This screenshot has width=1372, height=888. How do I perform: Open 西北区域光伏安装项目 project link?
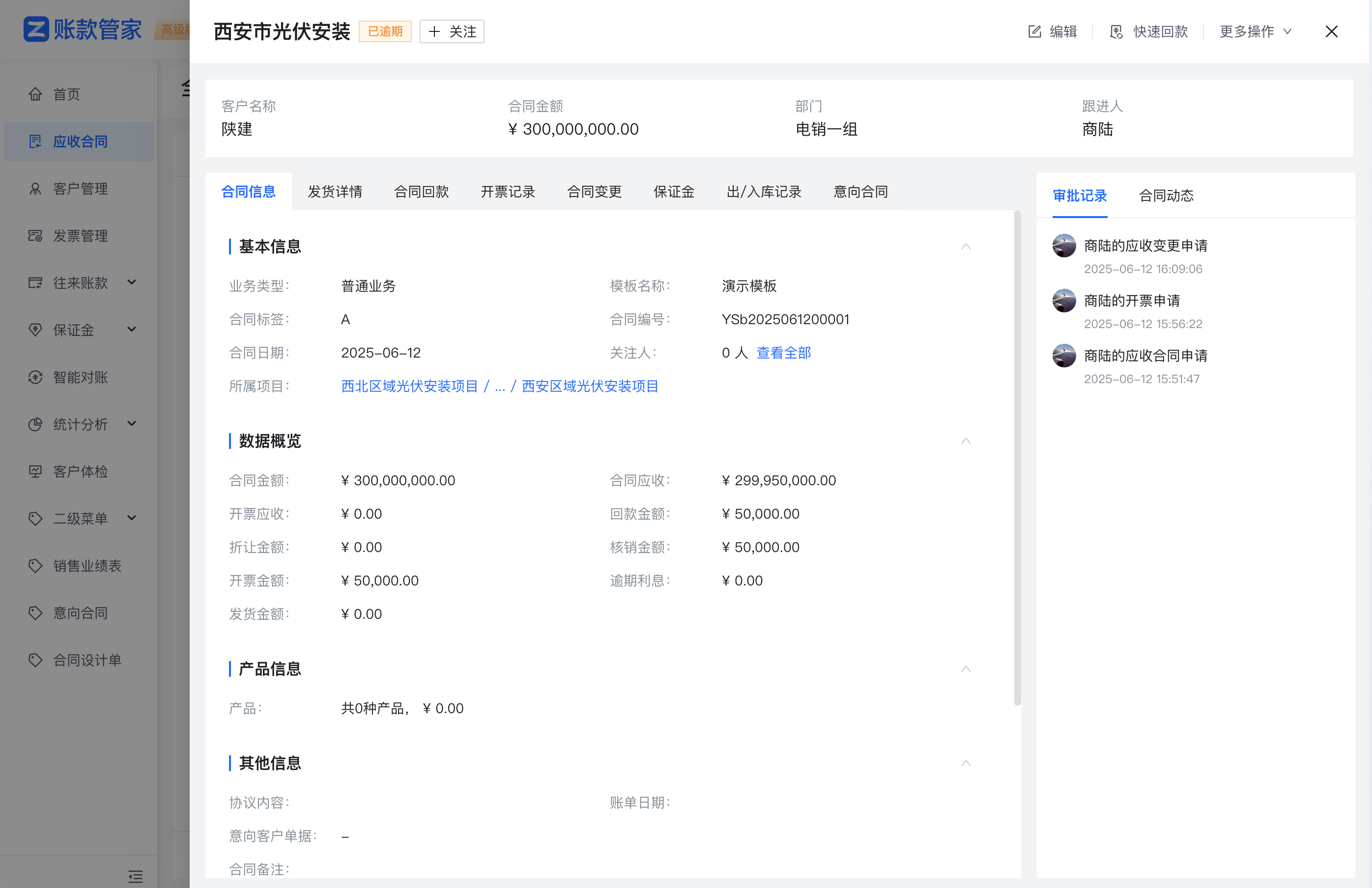pos(409,386)
